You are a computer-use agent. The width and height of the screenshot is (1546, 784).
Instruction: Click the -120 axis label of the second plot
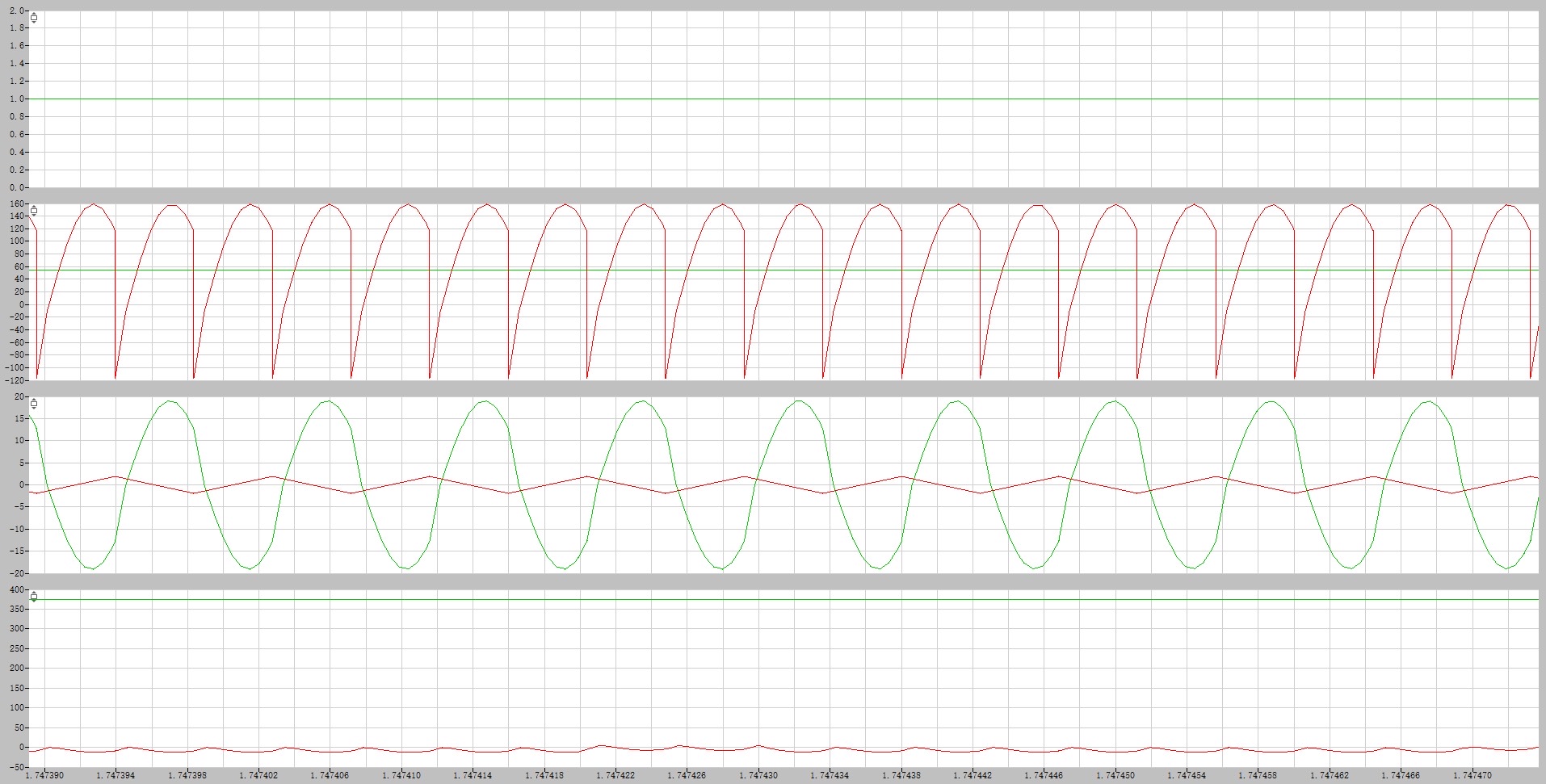14,379
